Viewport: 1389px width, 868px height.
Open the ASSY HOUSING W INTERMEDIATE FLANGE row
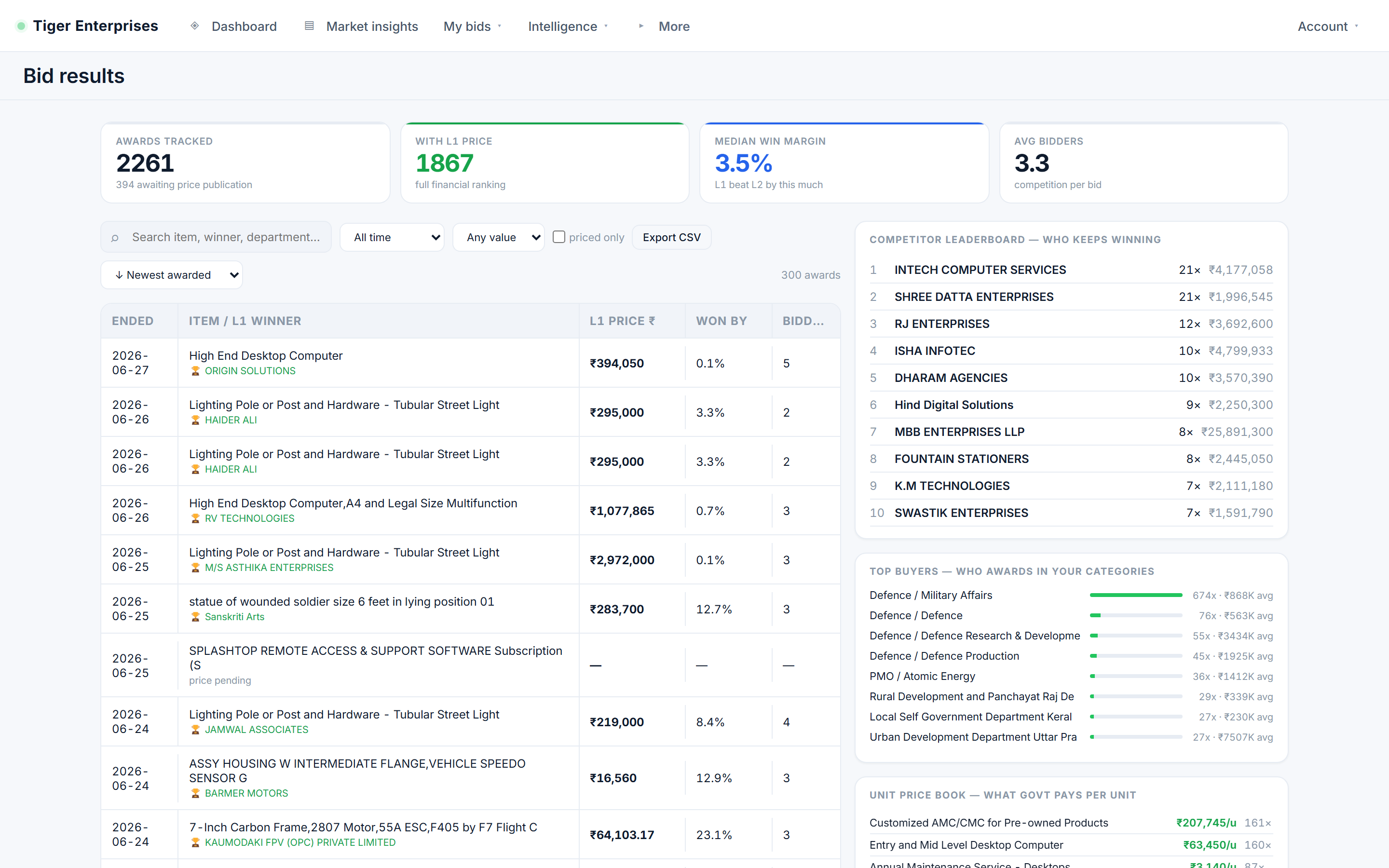pos(471,778)
